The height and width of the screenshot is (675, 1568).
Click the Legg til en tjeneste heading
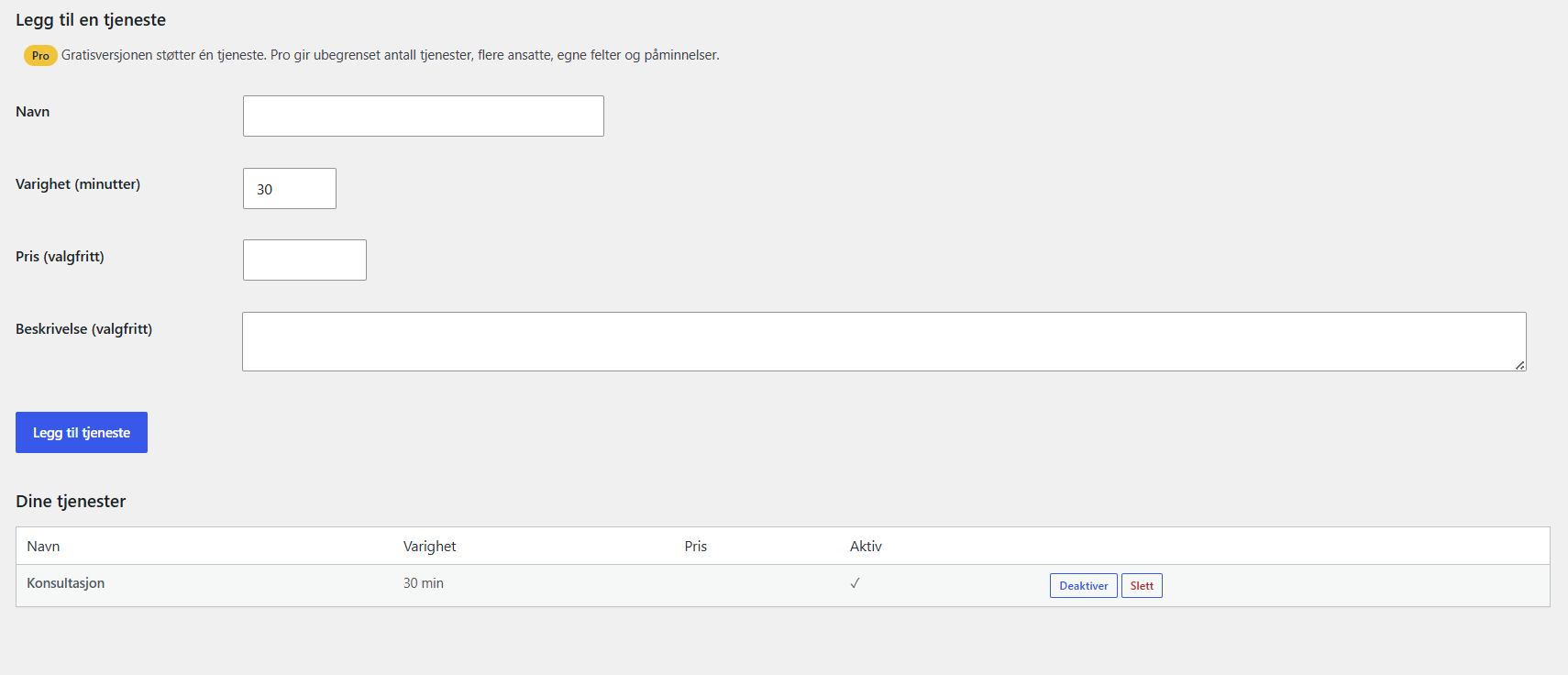[91, 19]
